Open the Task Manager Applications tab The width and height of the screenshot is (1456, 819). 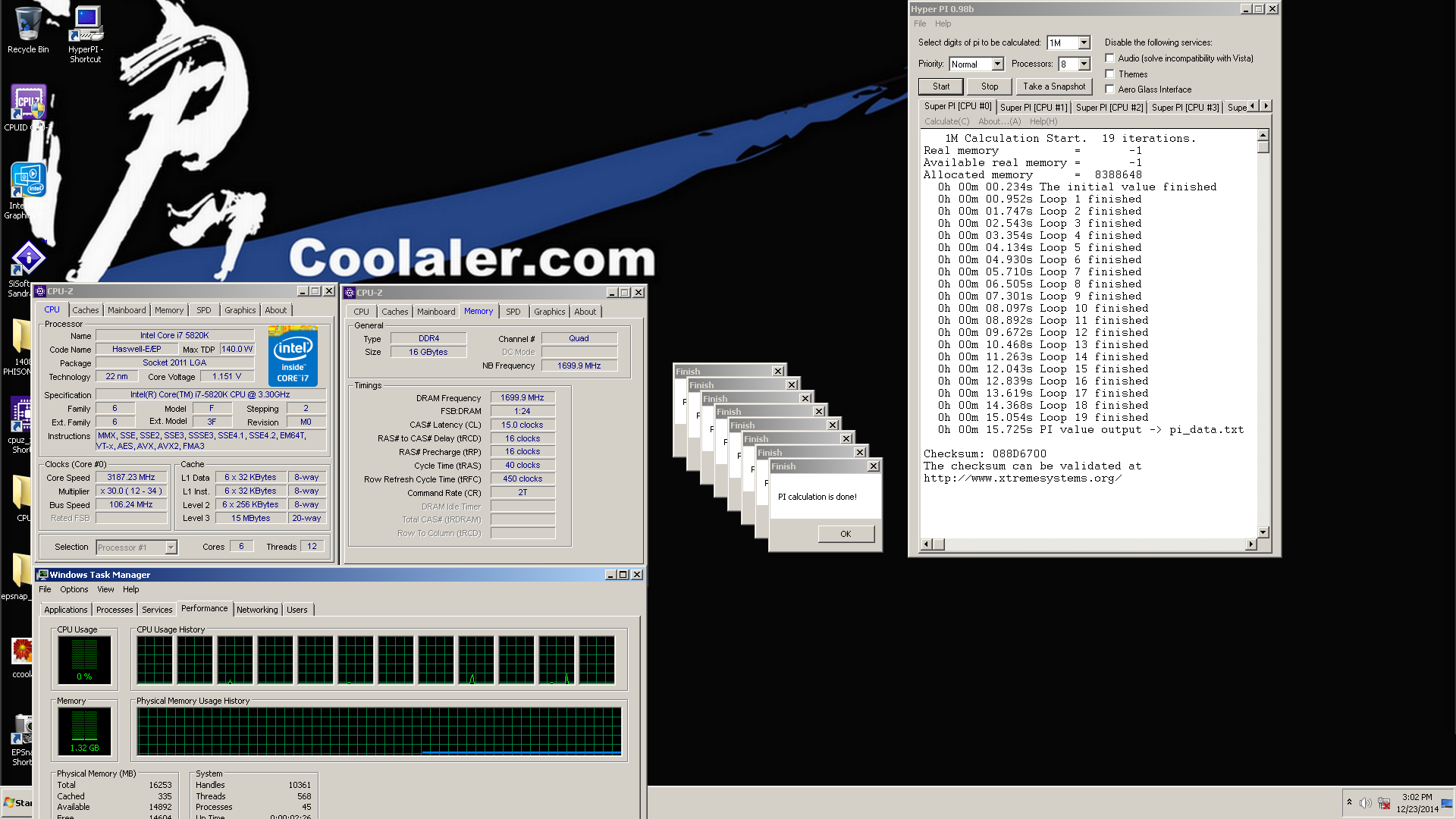tap(65, 610)
